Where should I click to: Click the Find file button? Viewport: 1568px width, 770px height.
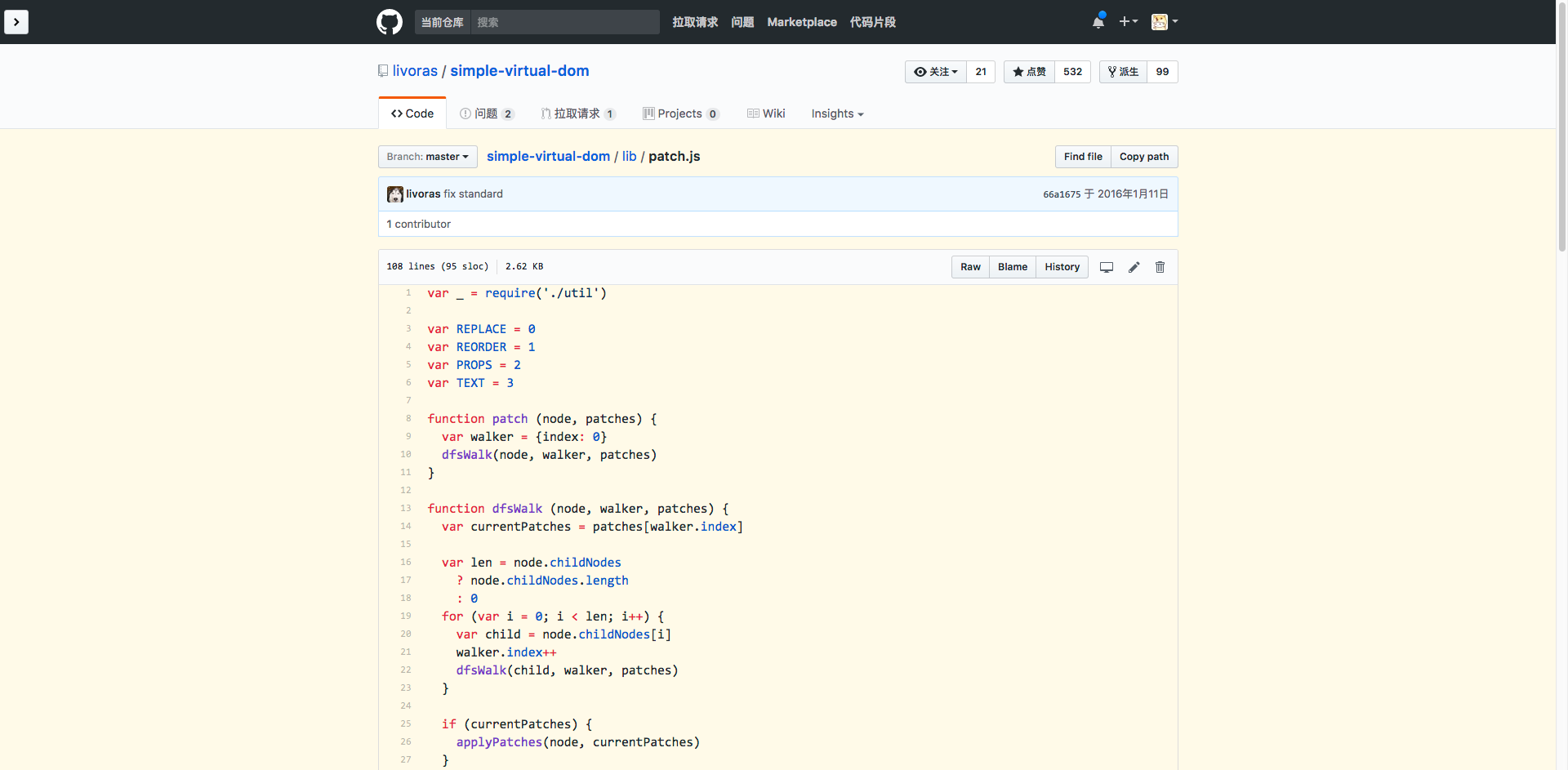1082,157
